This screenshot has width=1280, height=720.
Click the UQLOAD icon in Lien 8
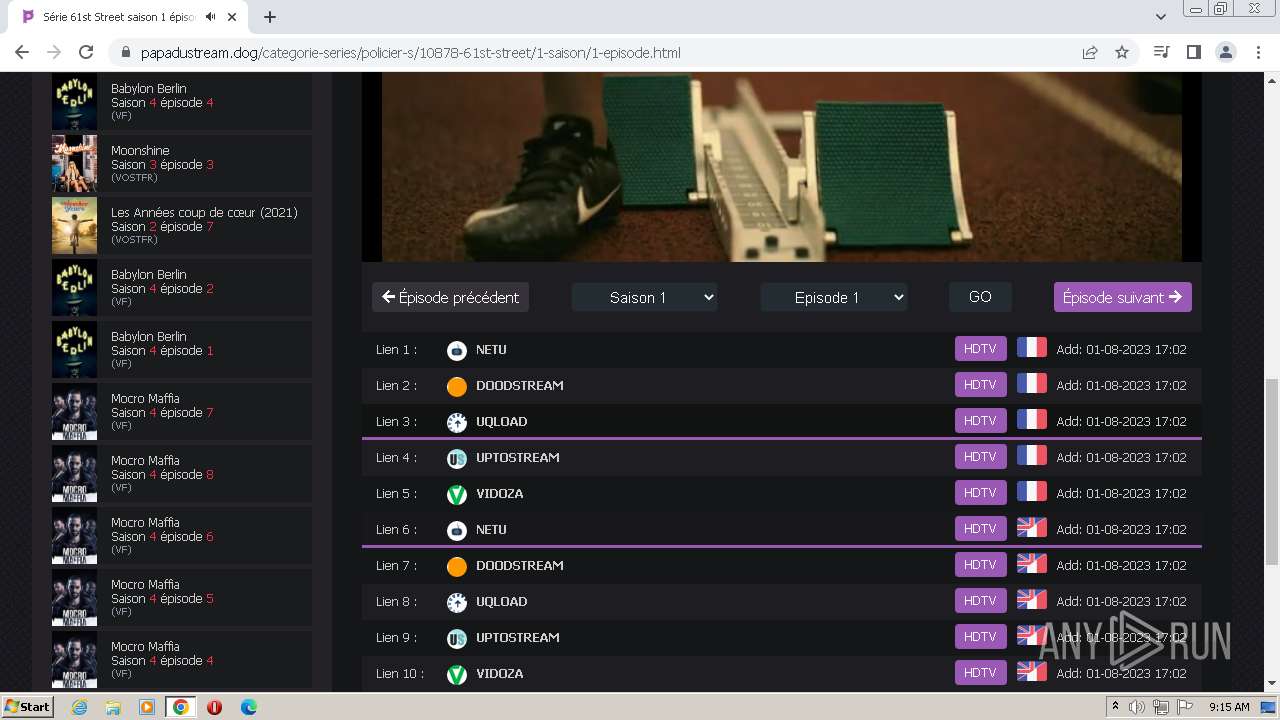click(x=457, y=602)
